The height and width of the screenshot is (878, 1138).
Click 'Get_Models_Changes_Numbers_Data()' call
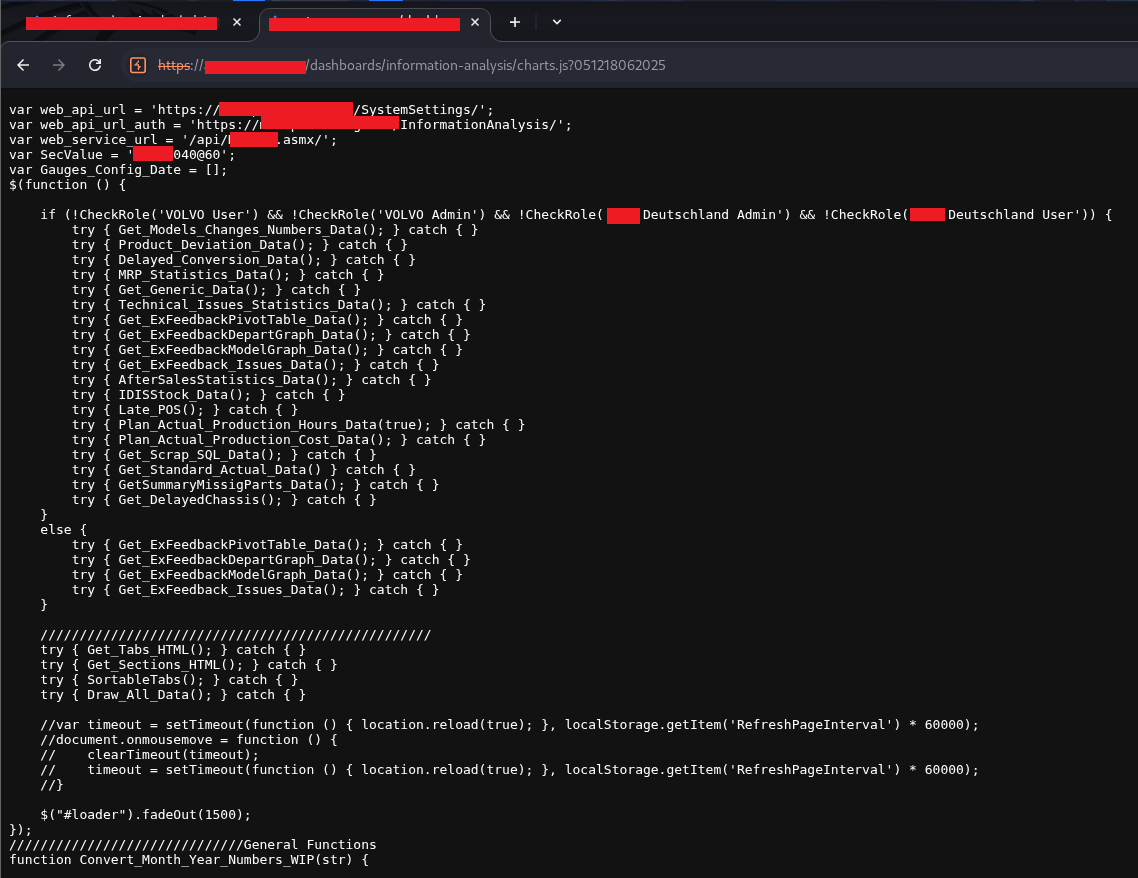coord(251,230)
